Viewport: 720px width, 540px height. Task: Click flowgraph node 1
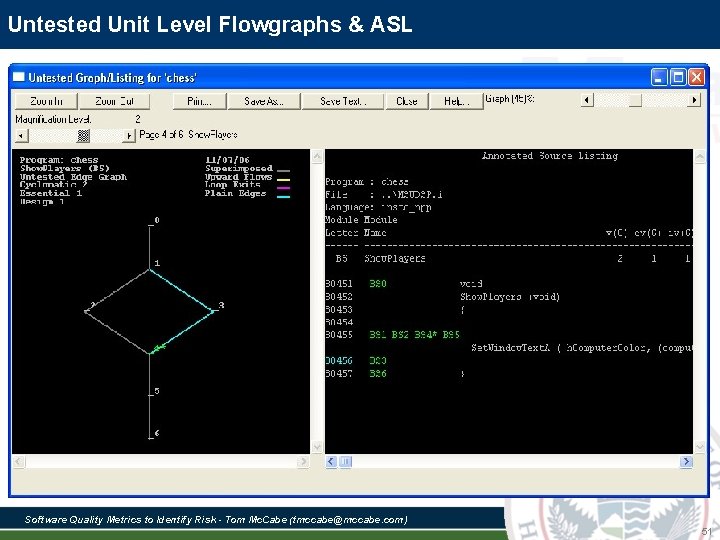(x=157, y=263)
